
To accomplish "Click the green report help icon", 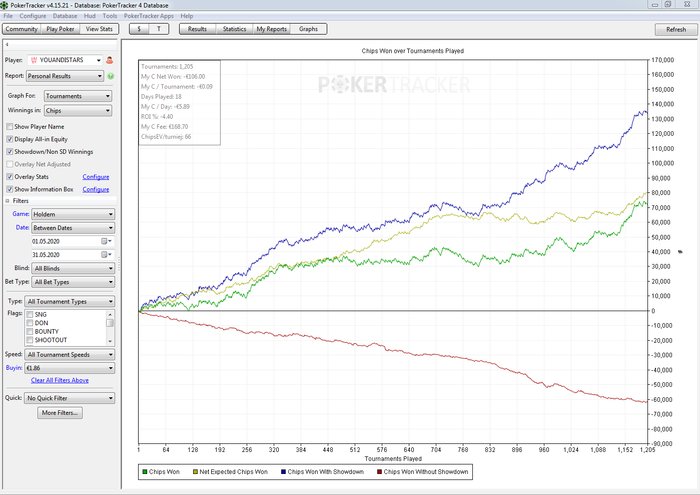I will point(110,76).
